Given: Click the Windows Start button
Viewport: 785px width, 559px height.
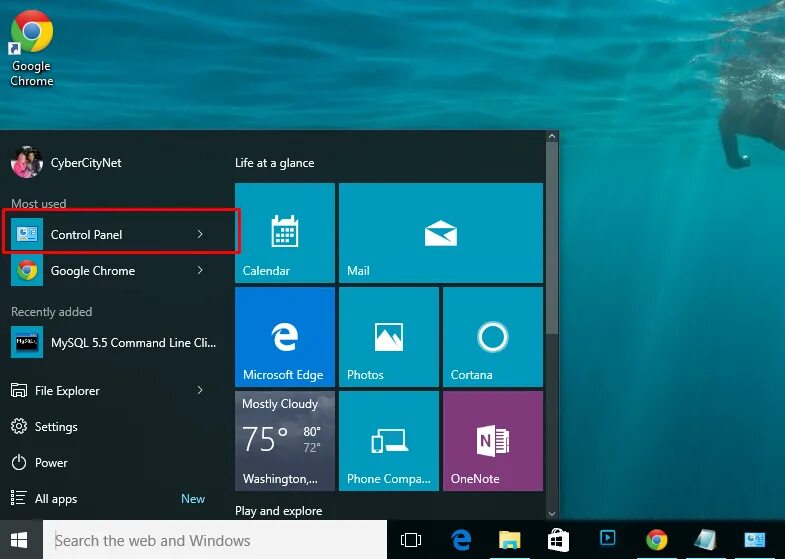Looking at the screenshot, I should 19,540.
